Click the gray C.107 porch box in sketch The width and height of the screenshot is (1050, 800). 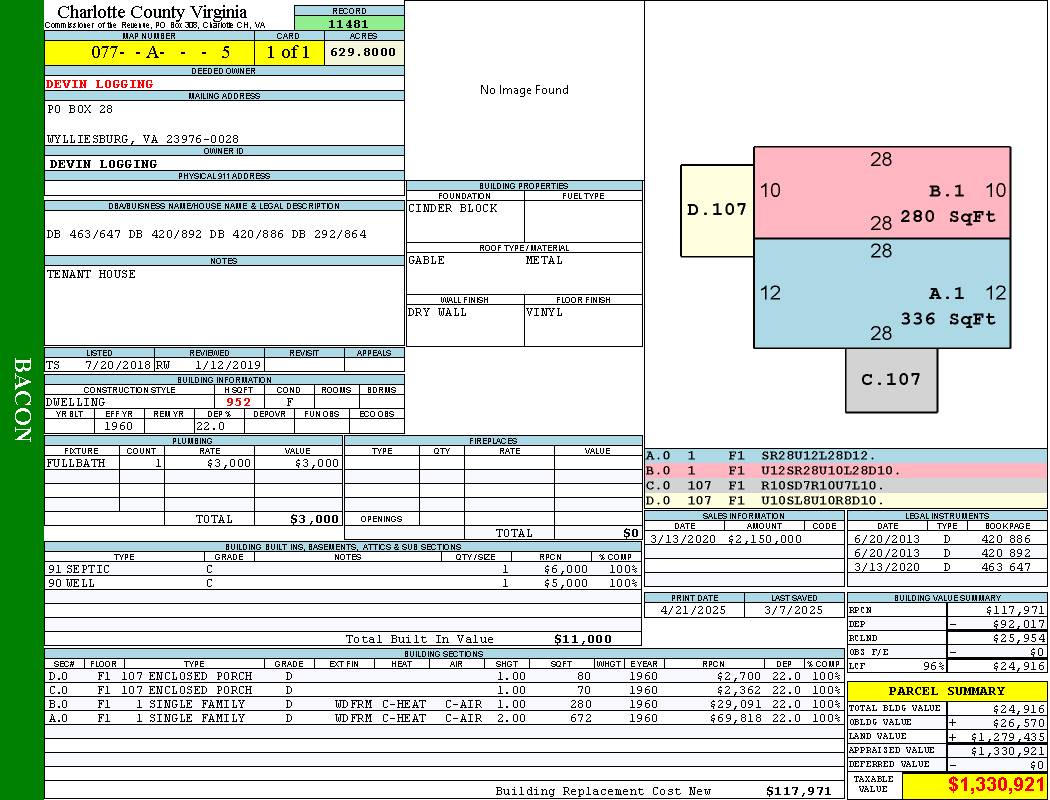pyautogui.click(x=891, y=380)
